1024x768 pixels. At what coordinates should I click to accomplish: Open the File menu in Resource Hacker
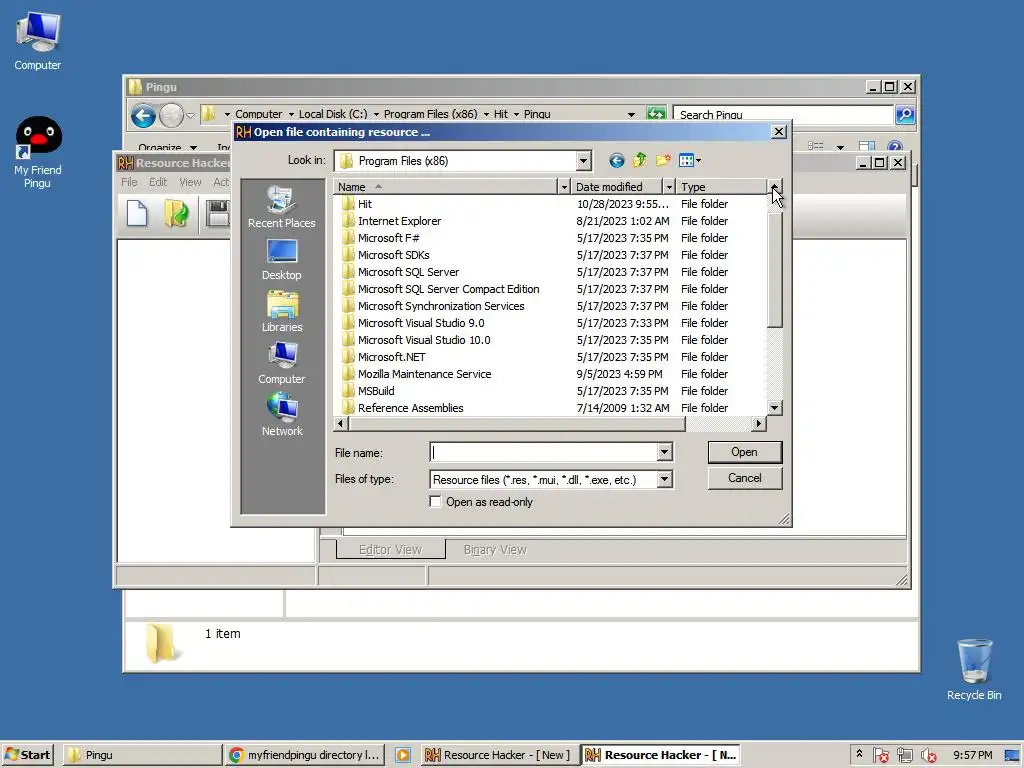point(129,182)
